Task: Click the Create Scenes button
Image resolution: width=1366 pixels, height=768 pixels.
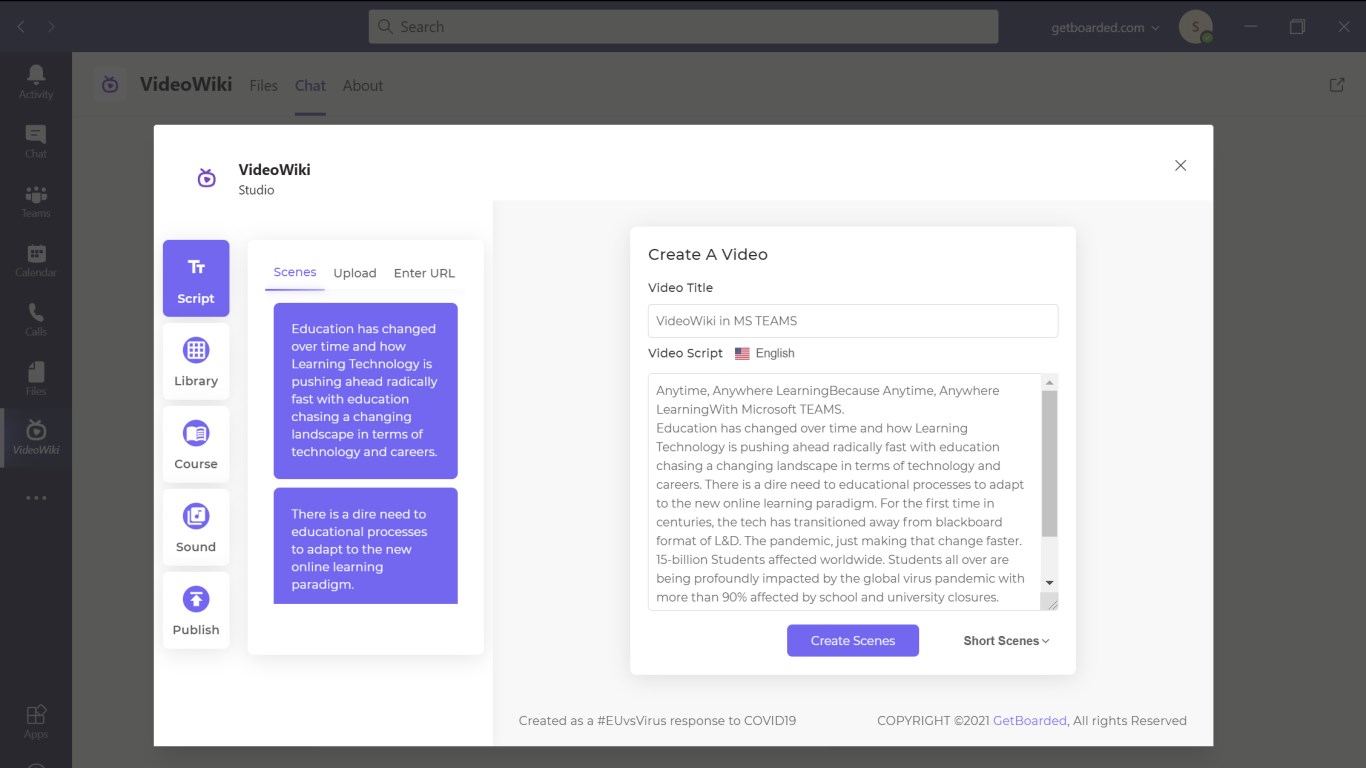Action: click(x=853, y=641)
